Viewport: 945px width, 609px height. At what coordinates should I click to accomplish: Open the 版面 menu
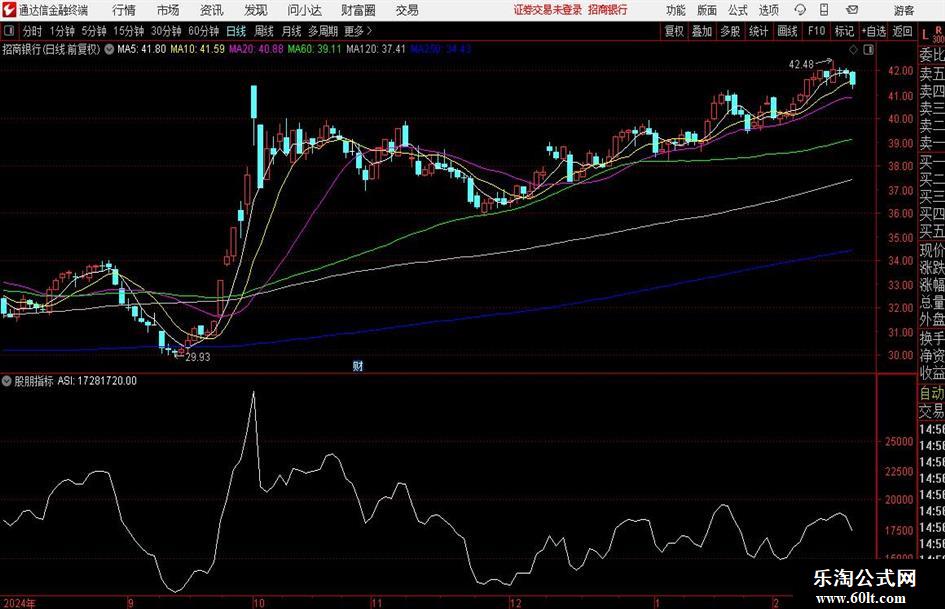(707, 10)
